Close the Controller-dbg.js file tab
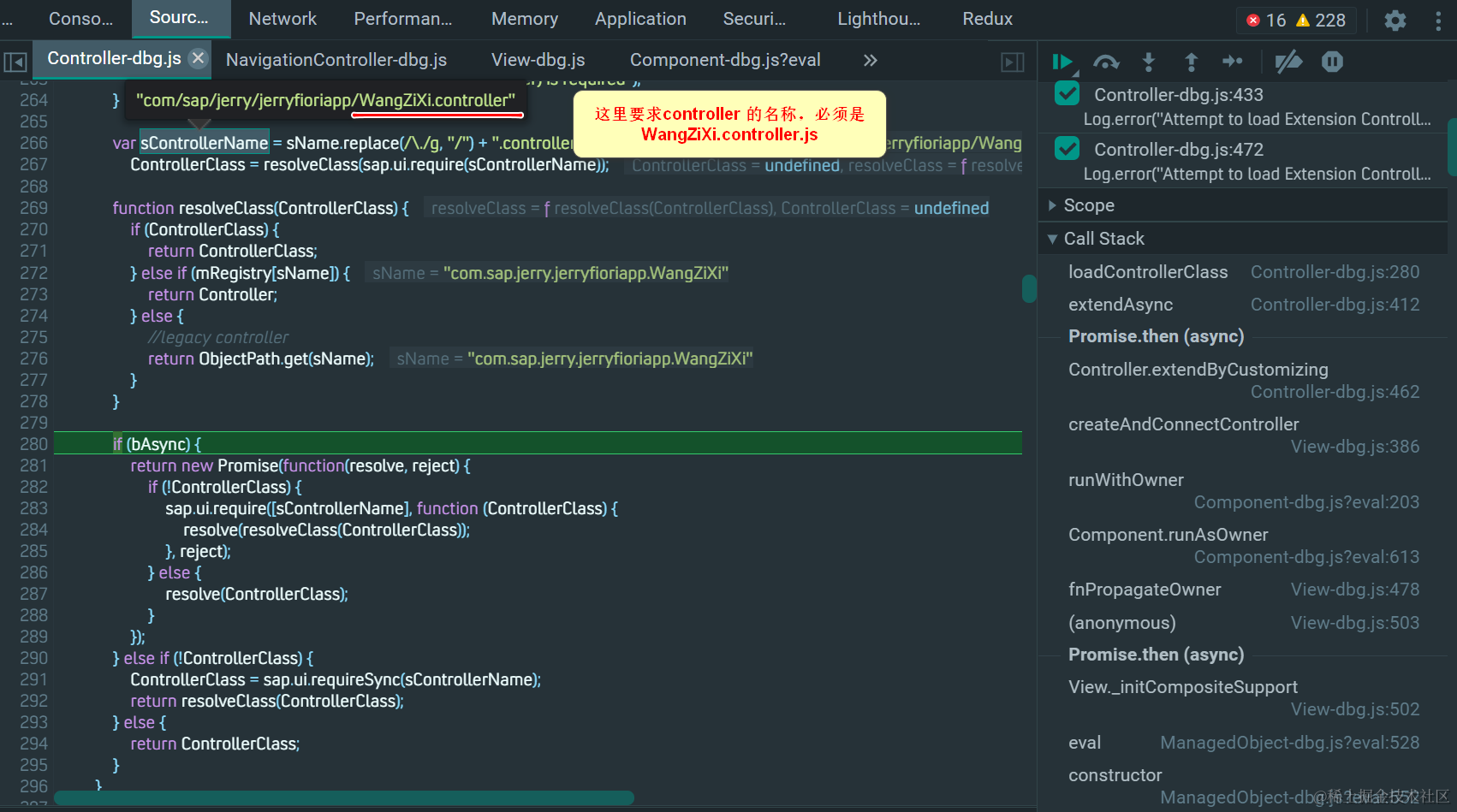 click(198, 58)
